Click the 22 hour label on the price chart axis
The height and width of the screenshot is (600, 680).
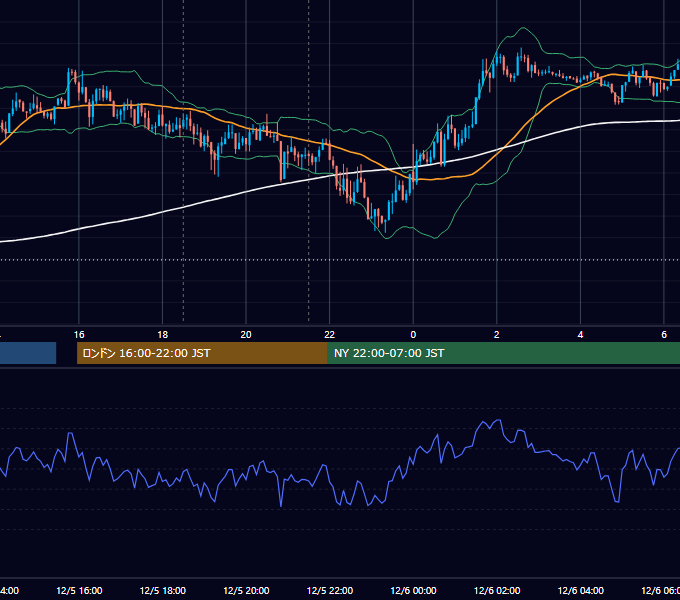[330, 335]
